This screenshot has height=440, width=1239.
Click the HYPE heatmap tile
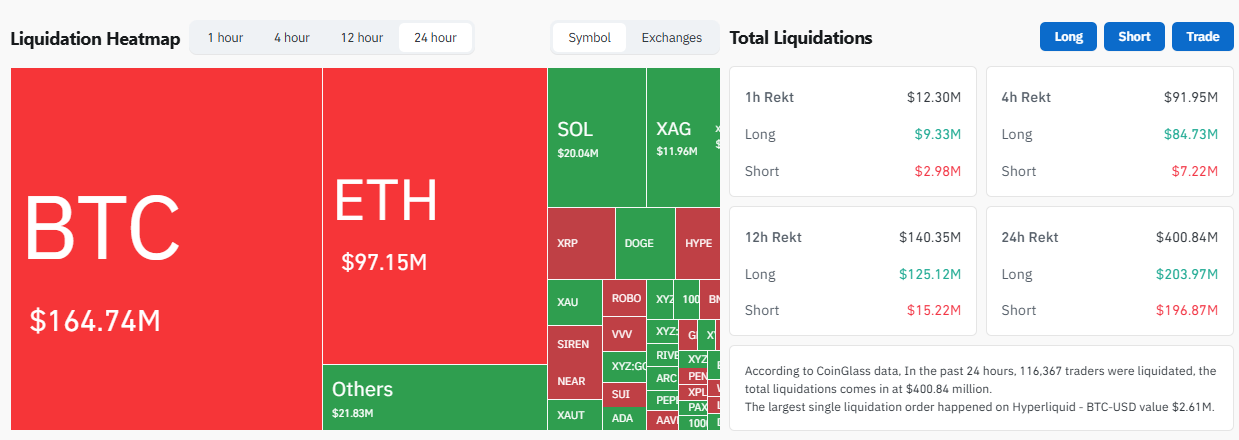click(x=698, y=243)
